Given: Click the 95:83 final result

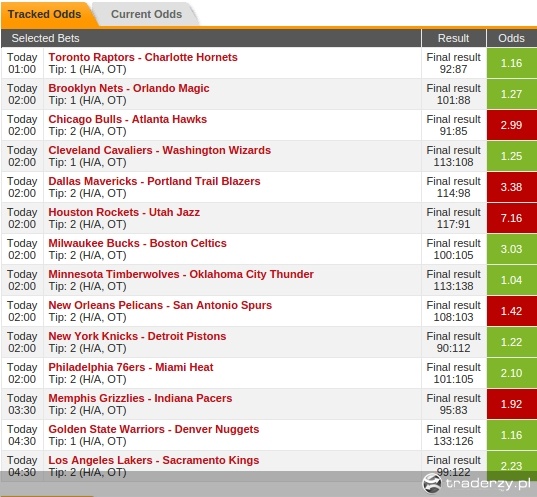Looking at the screenshot, I should pyautogui.click(x=453, y=410).
